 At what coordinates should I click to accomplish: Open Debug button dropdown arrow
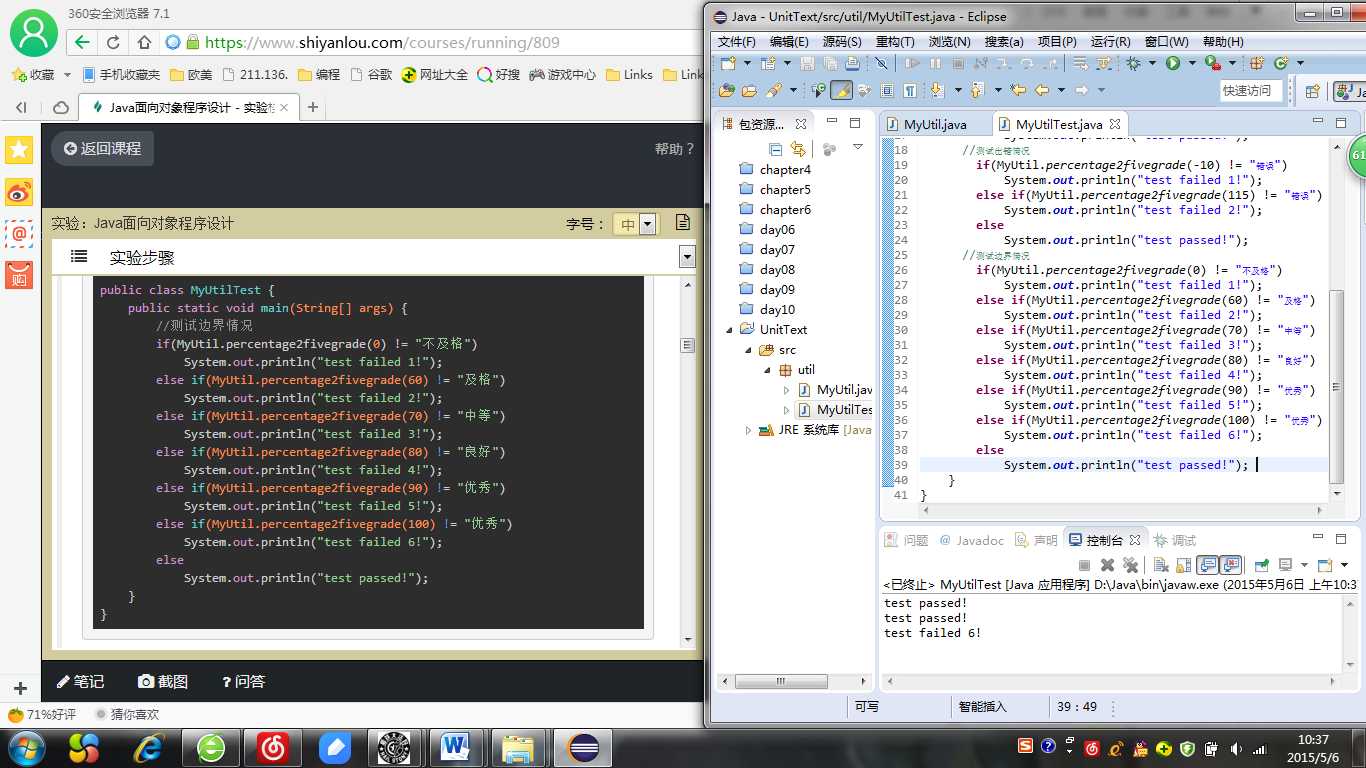1152,63
